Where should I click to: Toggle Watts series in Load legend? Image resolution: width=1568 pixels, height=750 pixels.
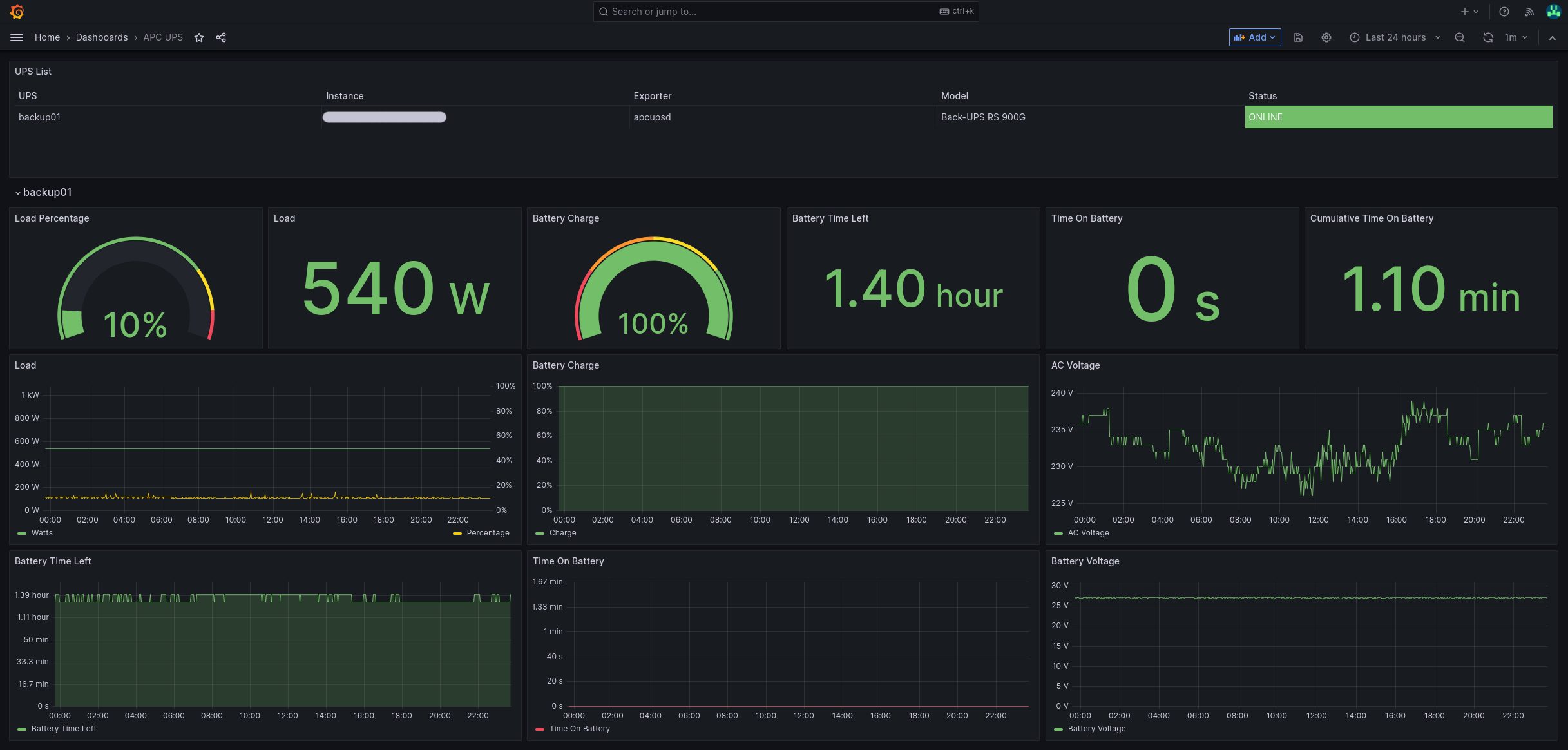42,533
